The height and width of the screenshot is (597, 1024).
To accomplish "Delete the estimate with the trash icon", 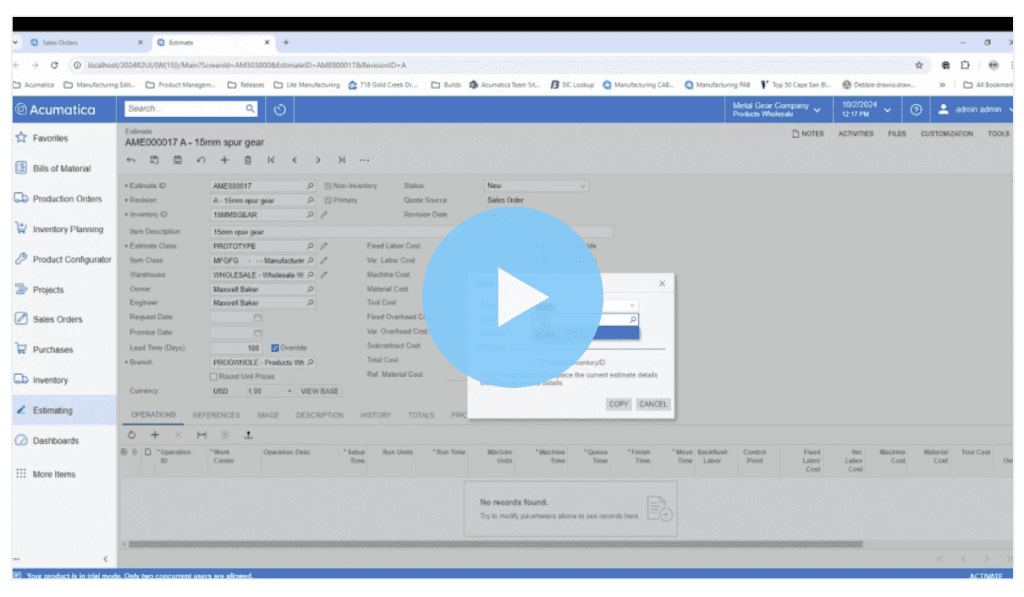I will 247,160.
